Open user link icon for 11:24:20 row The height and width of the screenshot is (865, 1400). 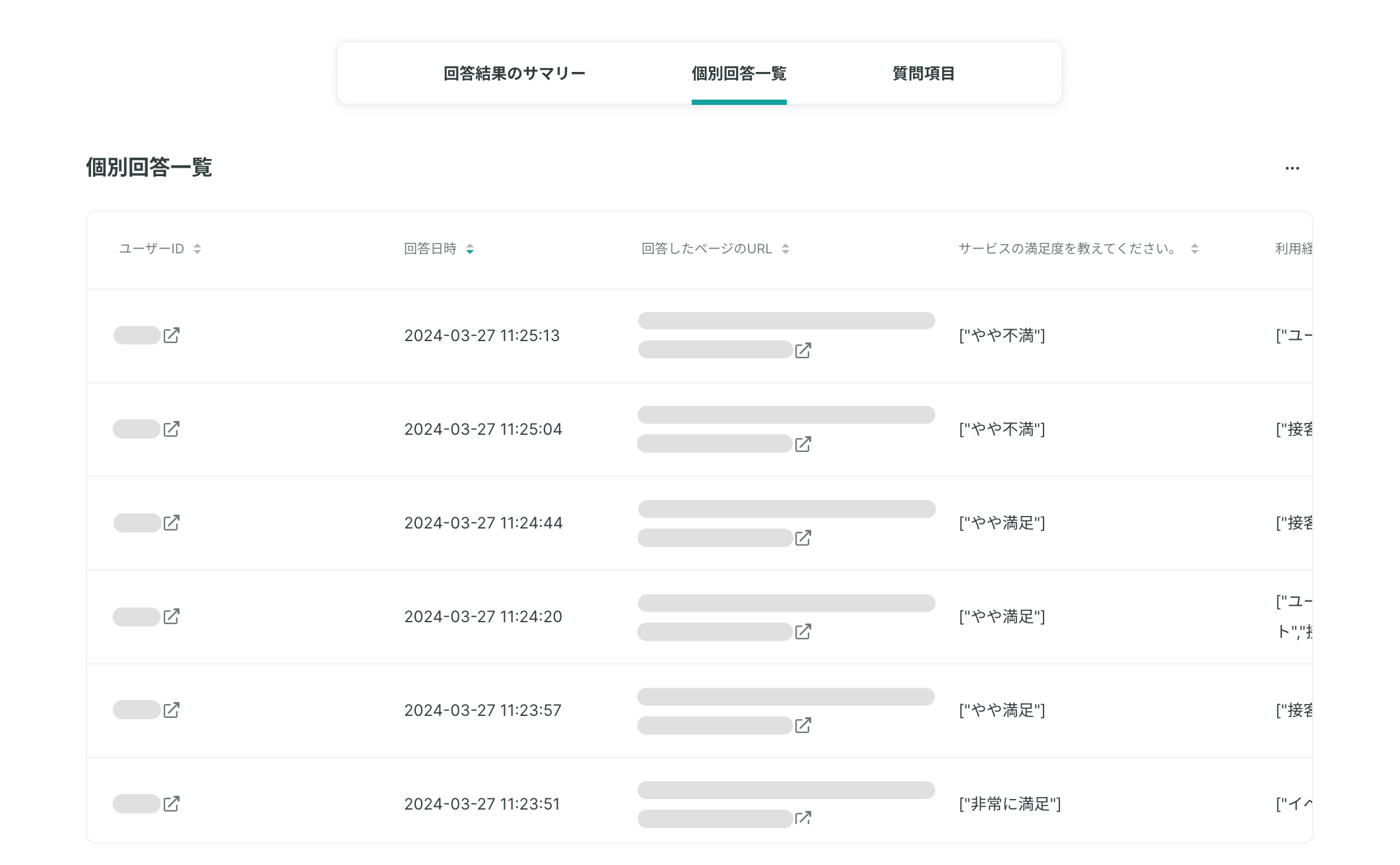pos(172,616)
